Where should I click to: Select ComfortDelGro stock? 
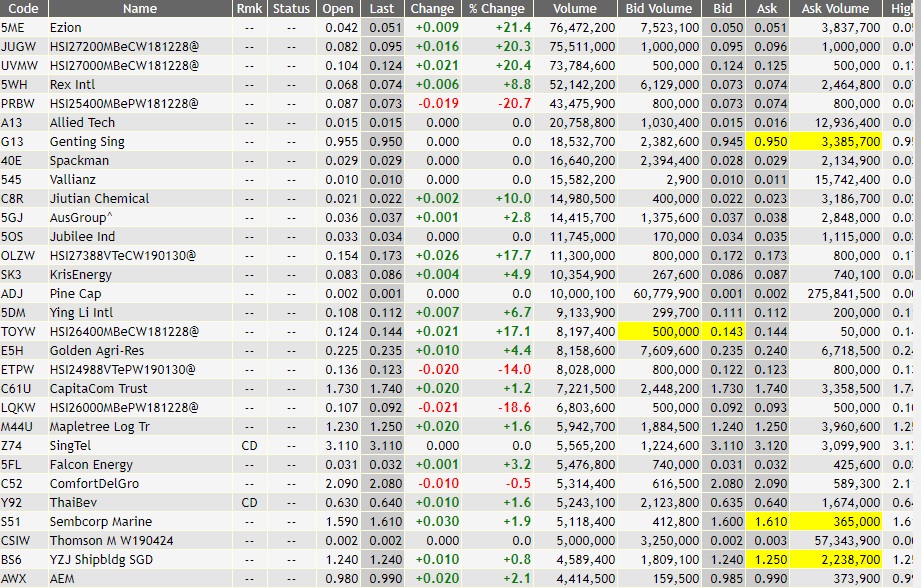pyautogui.click(x=94, y=484)
